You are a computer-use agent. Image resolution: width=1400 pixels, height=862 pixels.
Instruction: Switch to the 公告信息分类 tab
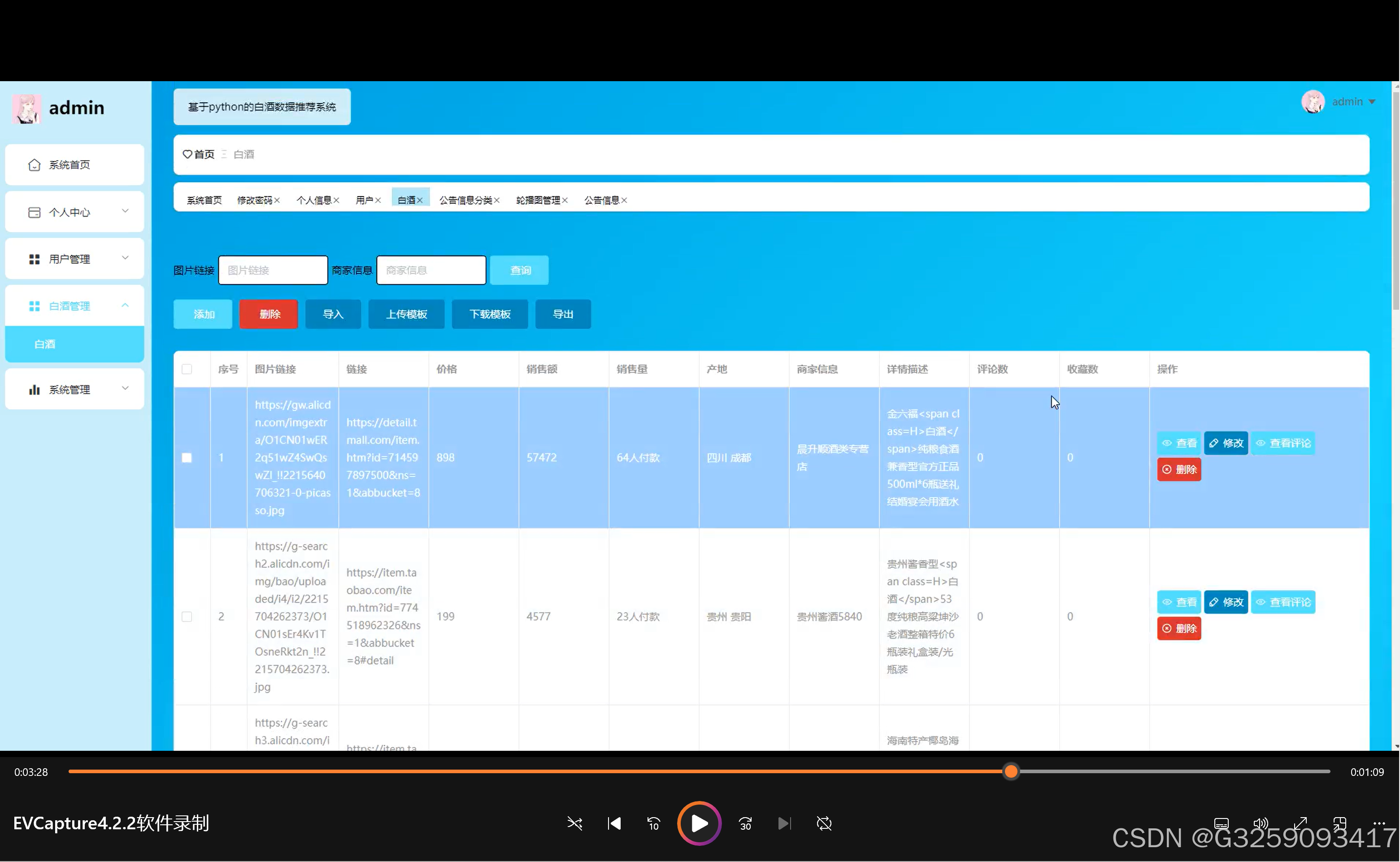pos(465,200)
